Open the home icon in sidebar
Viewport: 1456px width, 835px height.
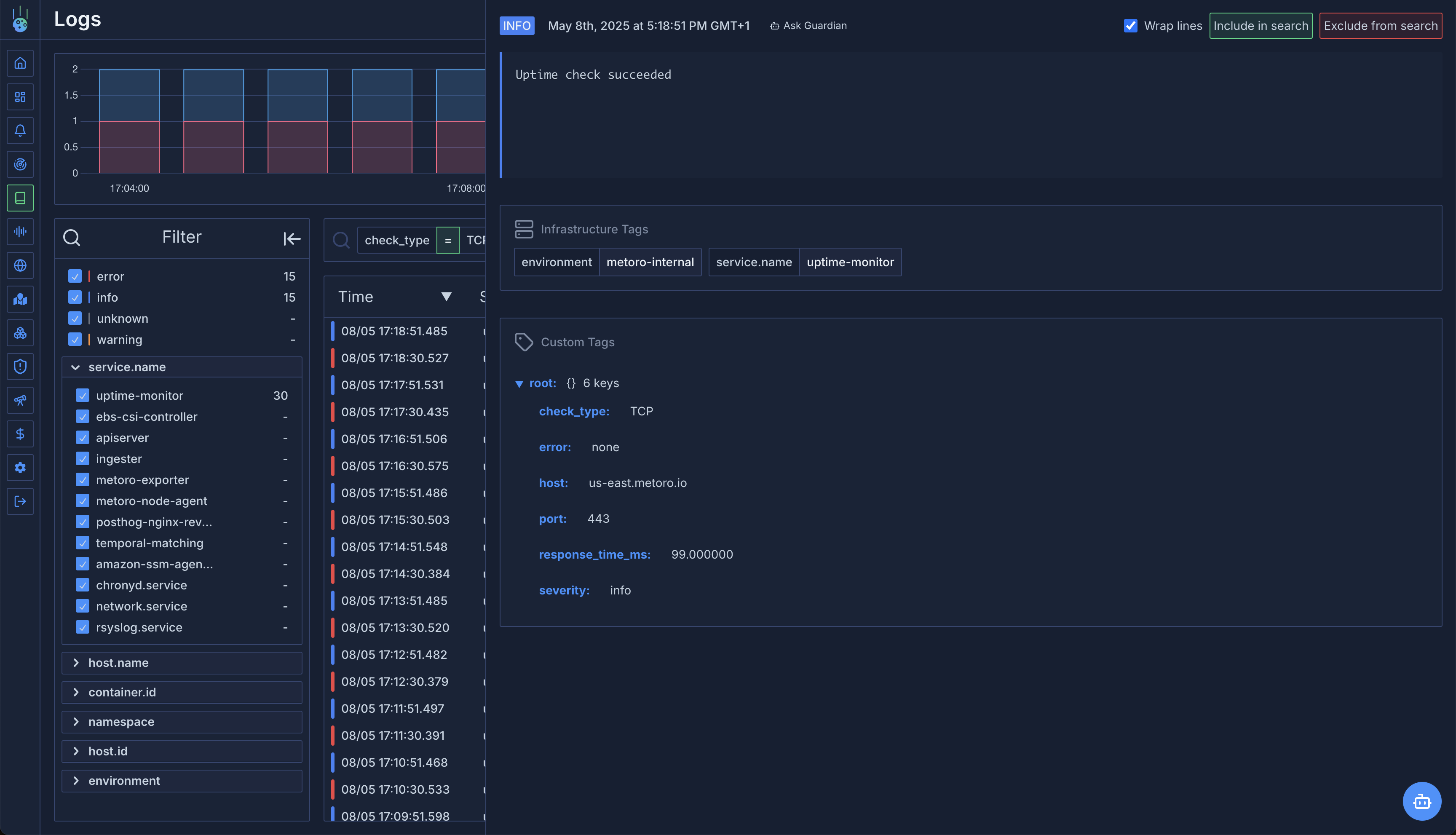coord(20,63)
